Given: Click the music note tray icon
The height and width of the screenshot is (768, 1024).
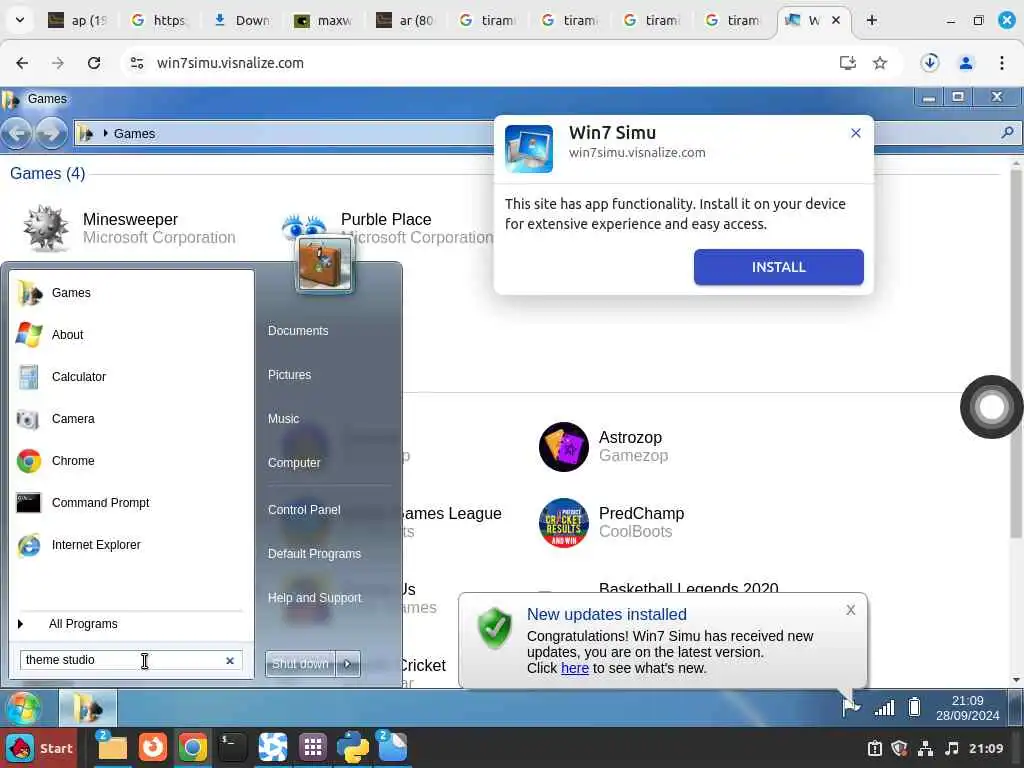Looking at the screenshot, I should (x=952, y=748).
